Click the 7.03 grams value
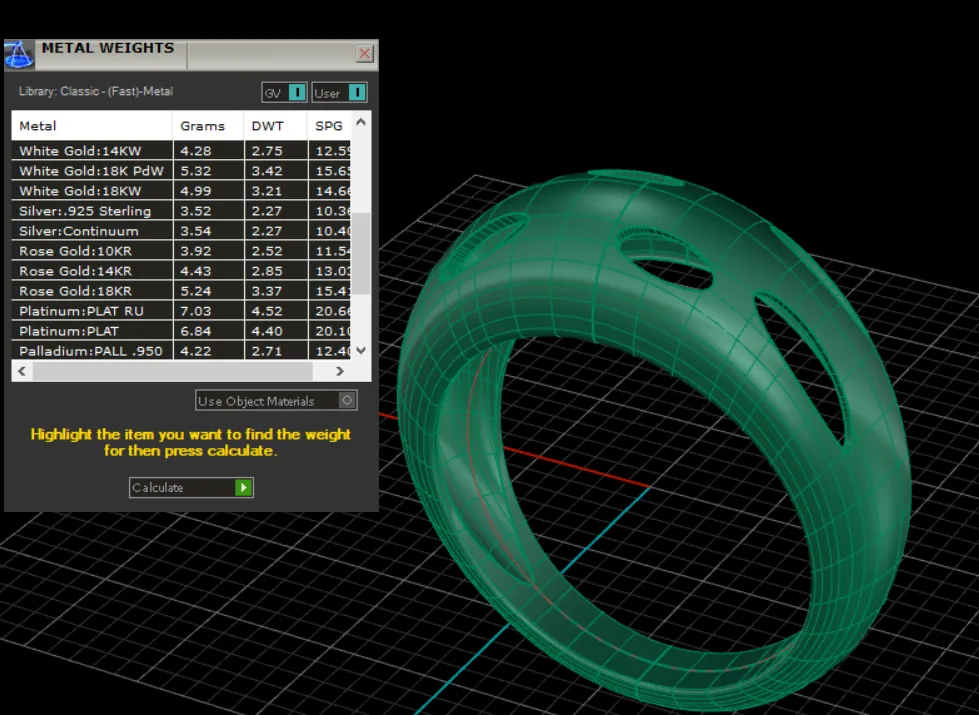 pos(195,311)
